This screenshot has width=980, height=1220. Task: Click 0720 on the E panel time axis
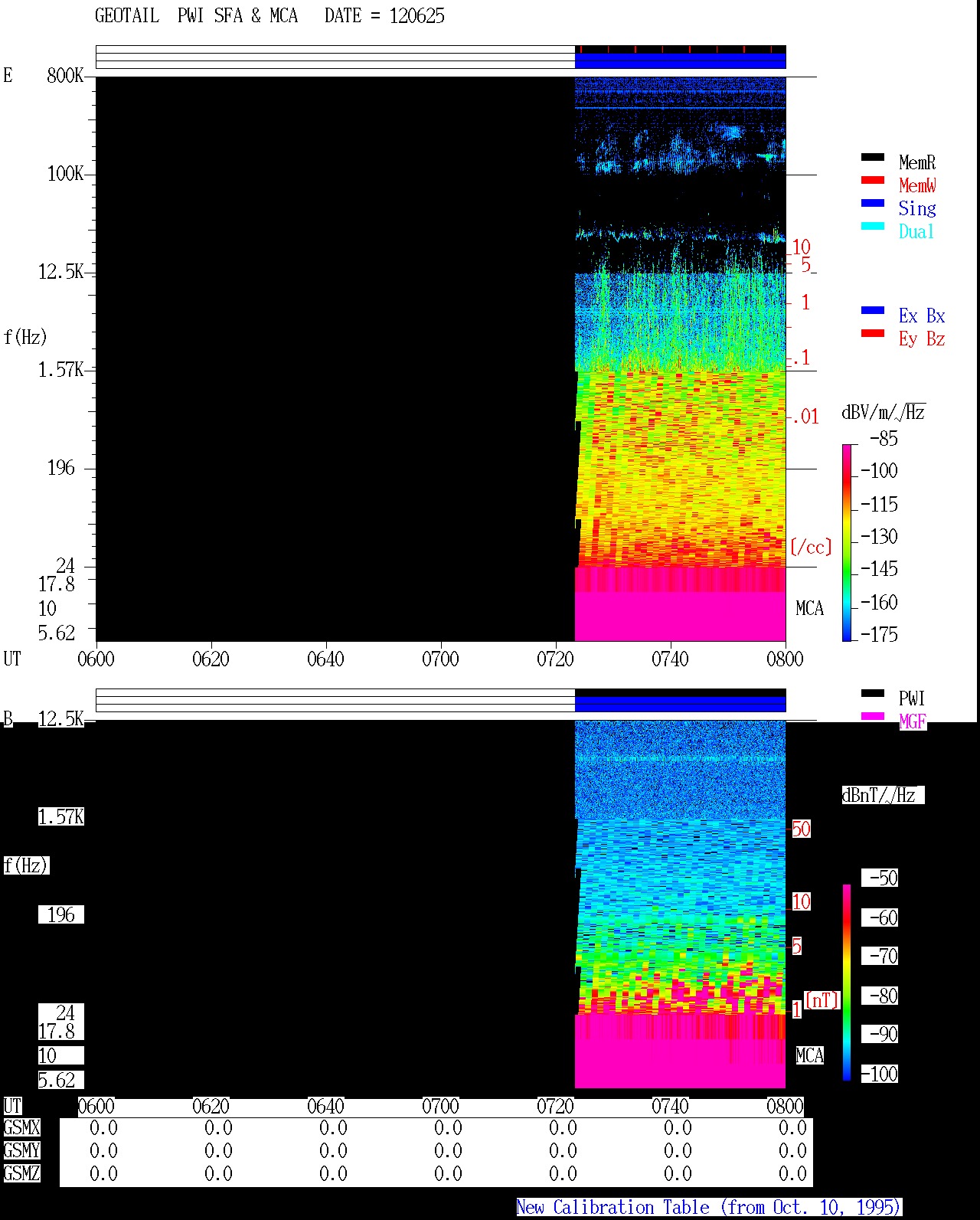point(555,659)
